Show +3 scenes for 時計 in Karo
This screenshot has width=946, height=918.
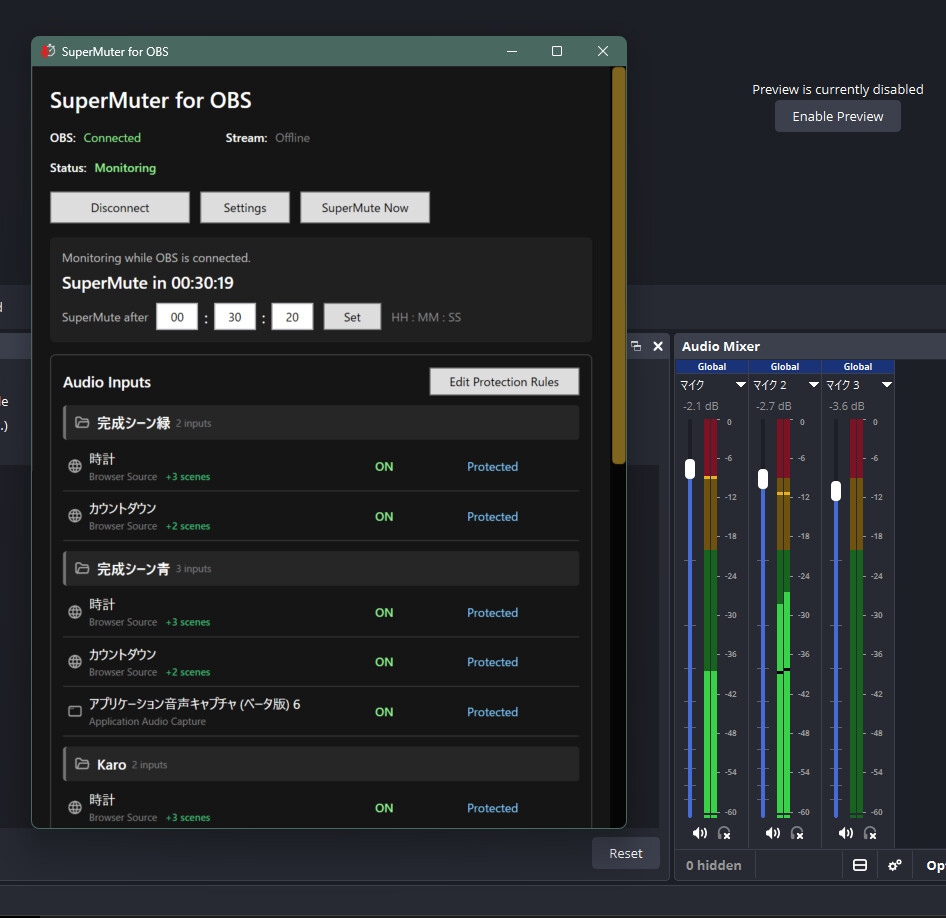point(188,817)
